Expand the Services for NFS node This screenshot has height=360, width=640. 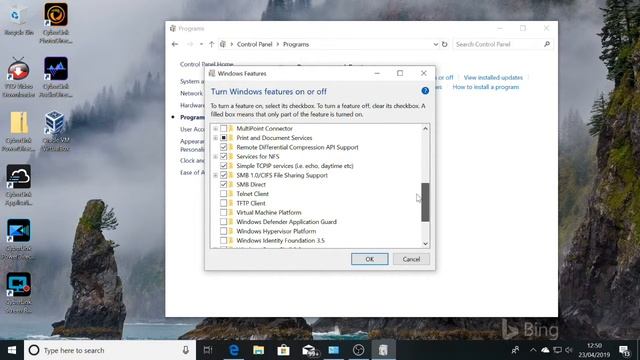pyautogui.click(x=216, y=157)
